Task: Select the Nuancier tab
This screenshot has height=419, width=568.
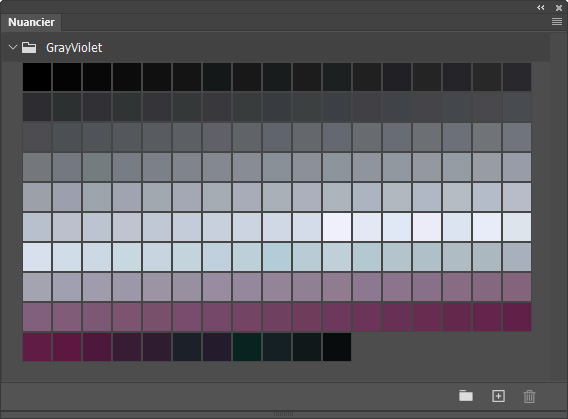Action: [x=31, y=22]
